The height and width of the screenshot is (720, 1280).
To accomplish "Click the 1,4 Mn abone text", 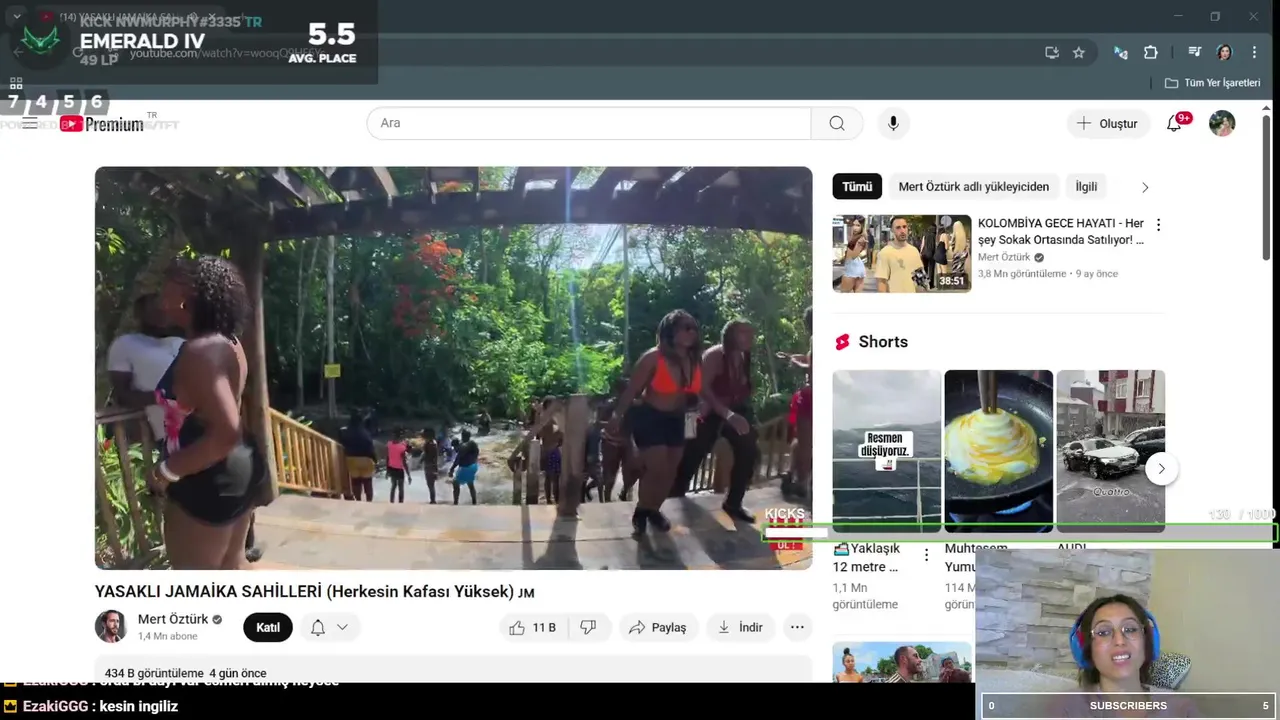I will coord(168,636).
